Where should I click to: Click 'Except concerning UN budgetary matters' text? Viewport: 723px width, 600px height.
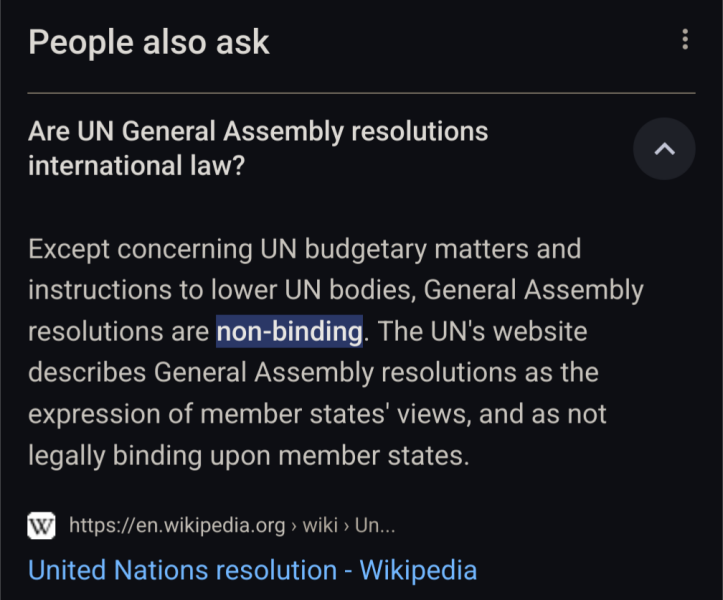[x=304, y=248]
